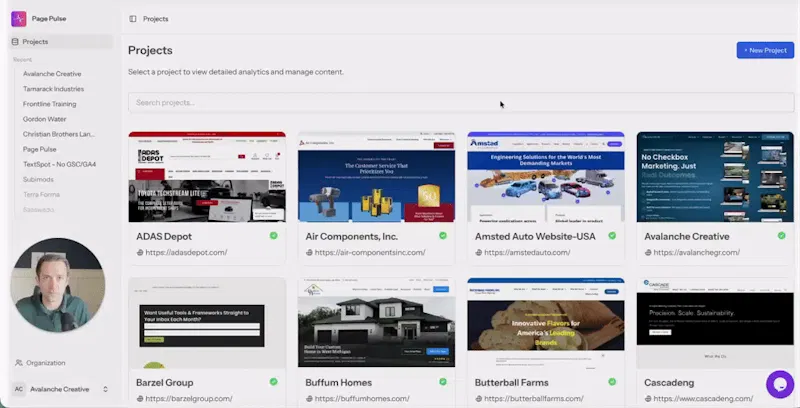
Task: Click the Barzel Group project title
Action: 165,382
